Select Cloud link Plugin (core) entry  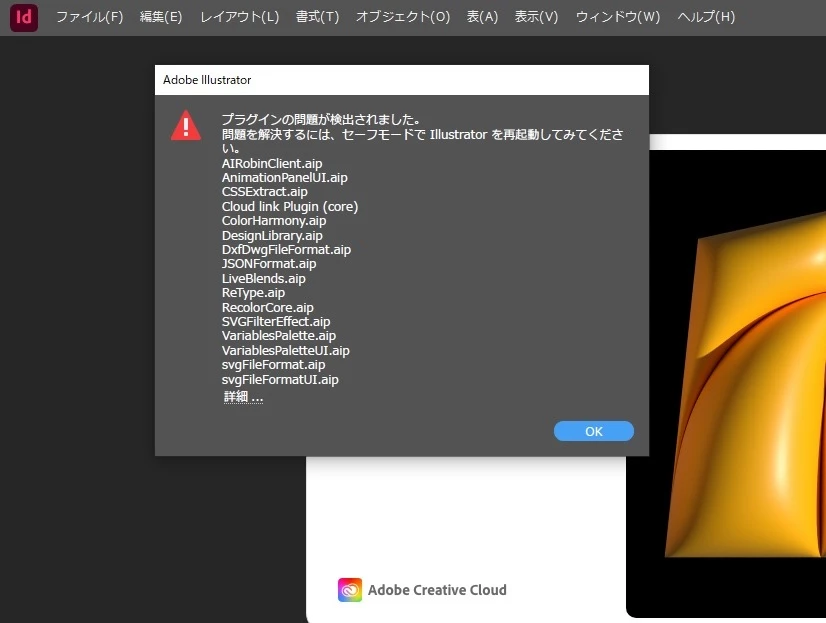[290, 206]
